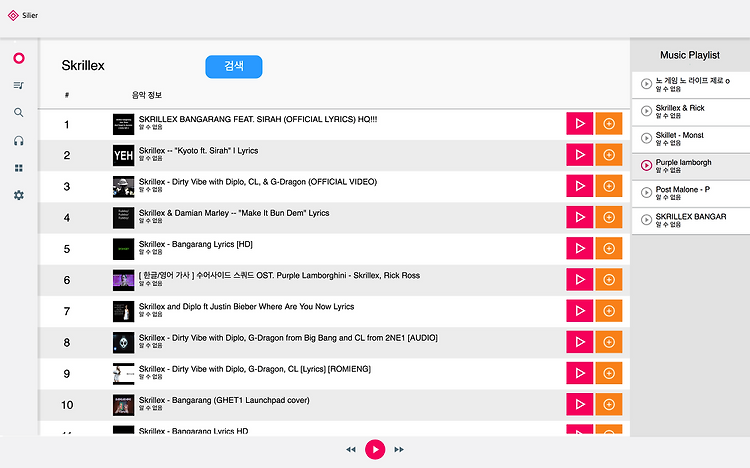Image resolution: width=750 pixels, height=468 pixels.
Task: Open thumbnail of Bangarang GHET1 Launchpad cover
Action: (123, 405)
